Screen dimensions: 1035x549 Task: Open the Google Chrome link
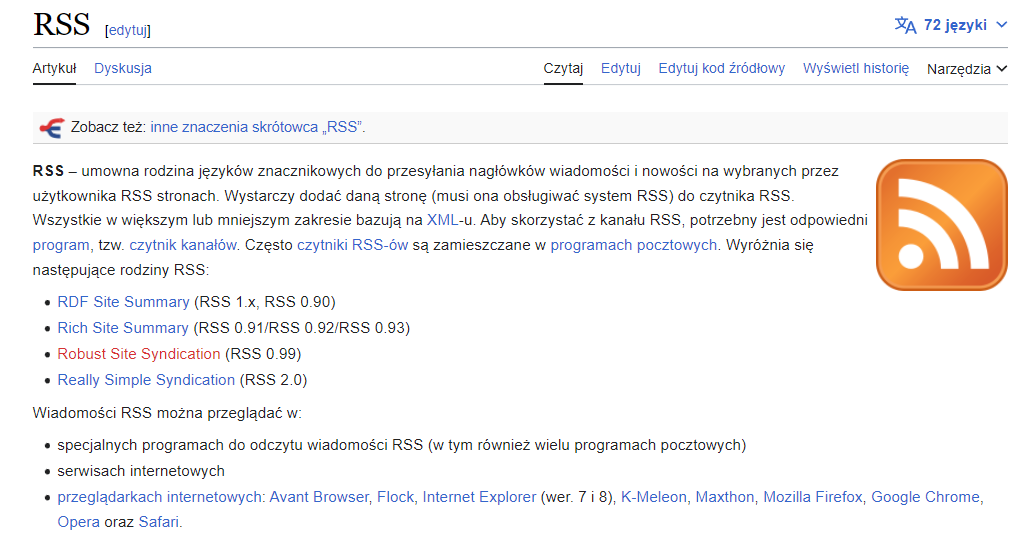(925, 497)
